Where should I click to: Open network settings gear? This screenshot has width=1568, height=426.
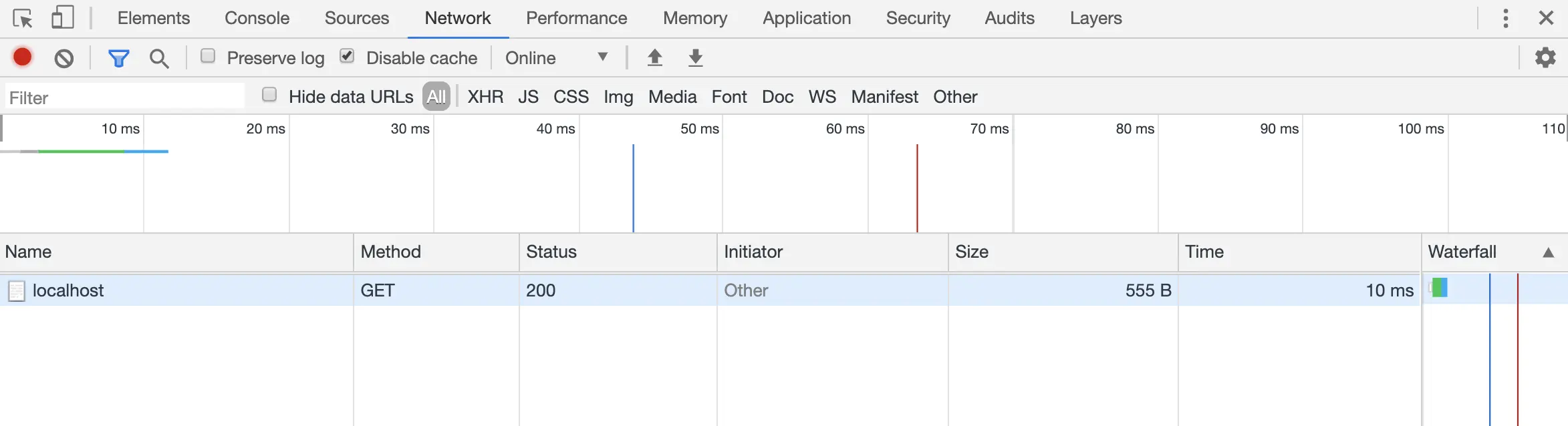(1545, 57)
